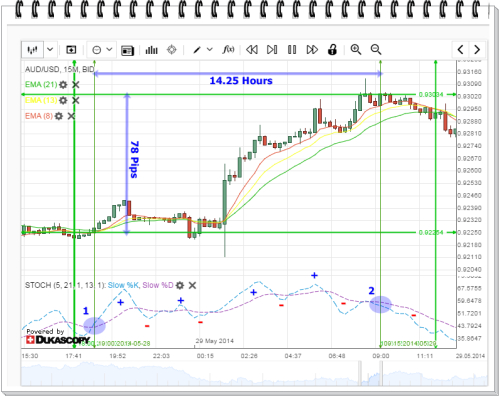Screen dimensions: 500x397
Task: Open the candlestick chart type button
Action: pos(32,50)
